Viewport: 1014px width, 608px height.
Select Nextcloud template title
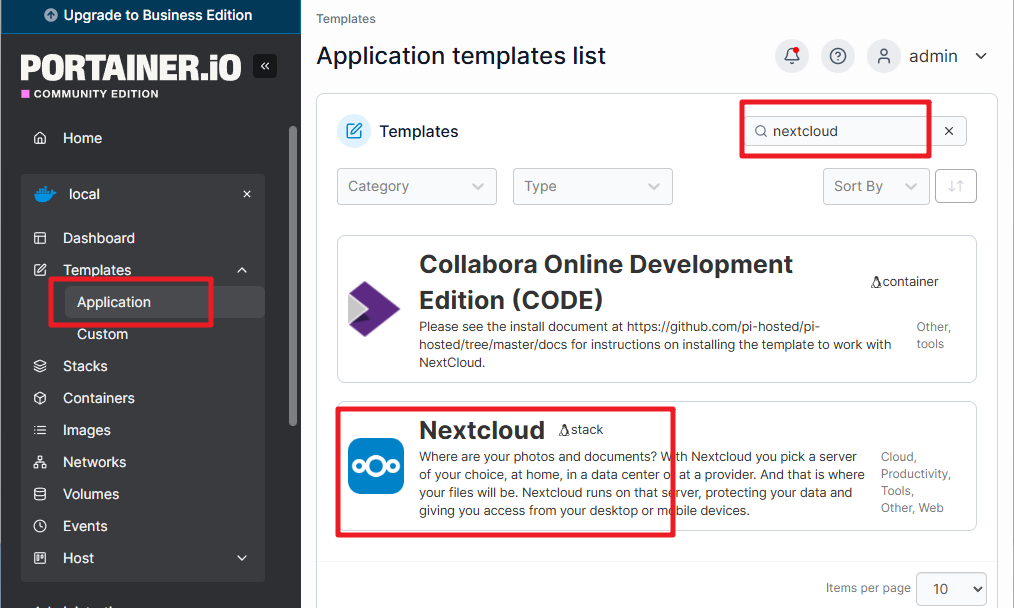(482, 430)
